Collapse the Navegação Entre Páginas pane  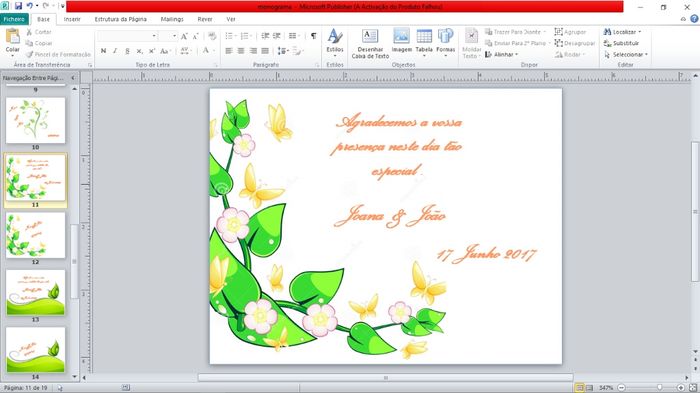click(x=73, y=78)
